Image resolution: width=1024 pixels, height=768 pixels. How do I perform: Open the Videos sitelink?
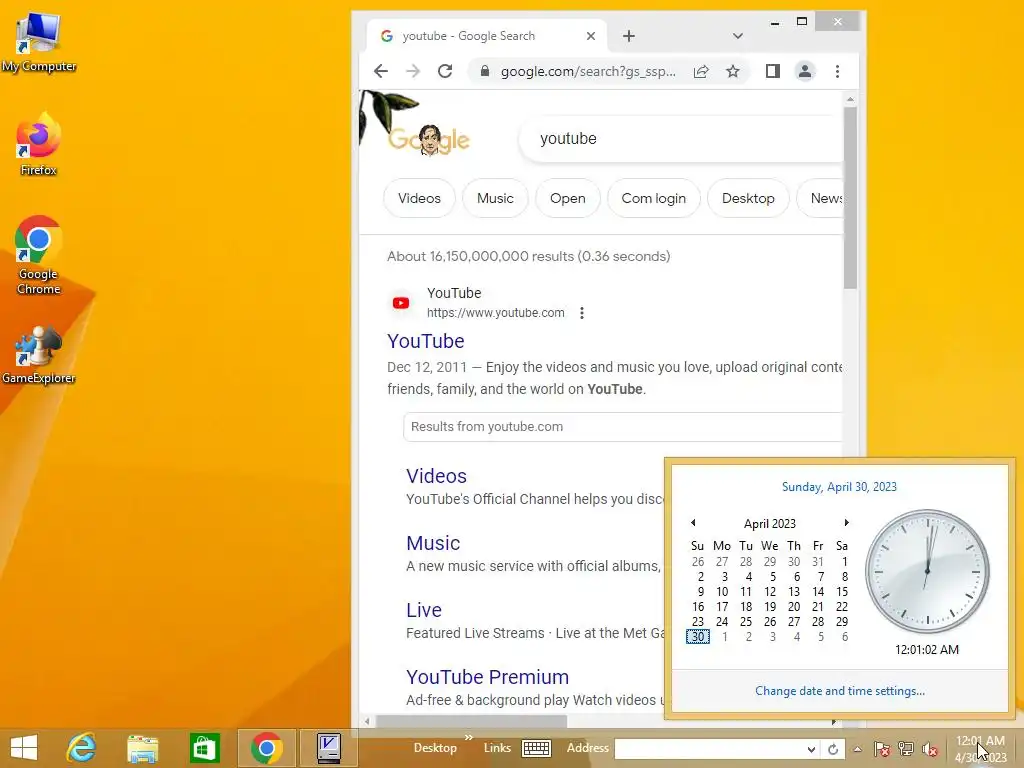(436, 476)
